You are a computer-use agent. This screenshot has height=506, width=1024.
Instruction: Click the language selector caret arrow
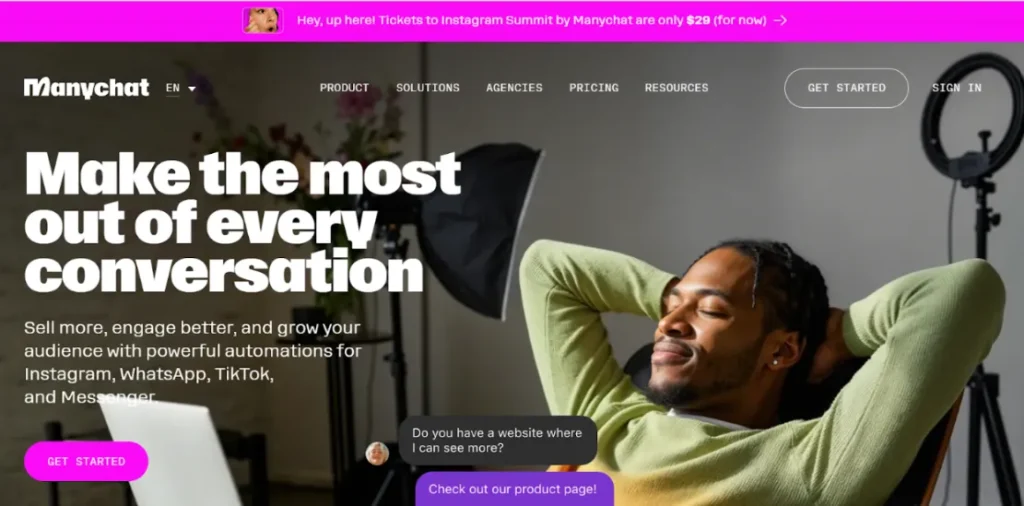pos(192,89)
